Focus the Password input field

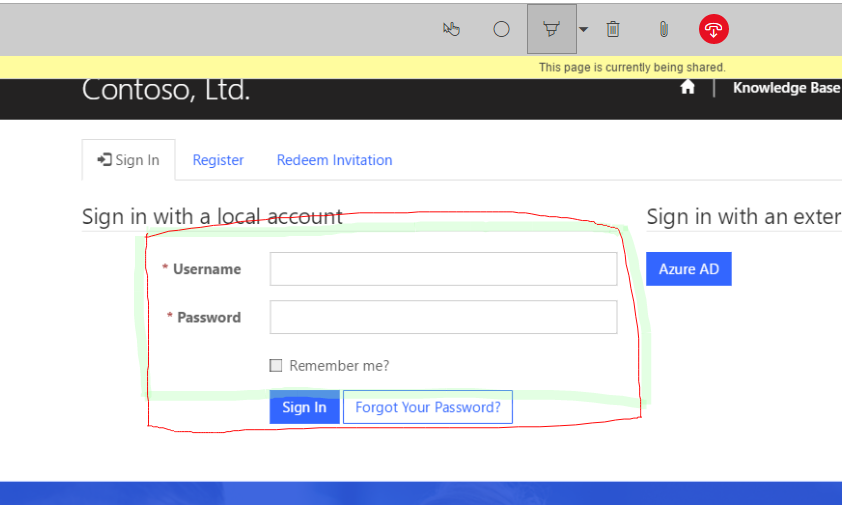443,317
